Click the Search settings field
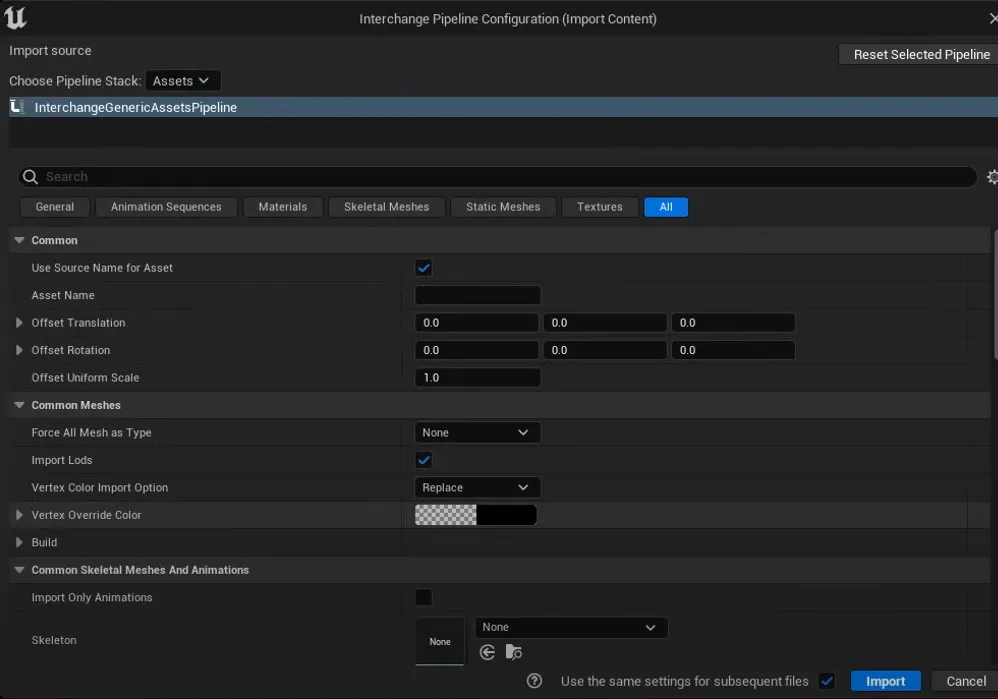The width and height of the screenshot is (998, 699). (498, 177)
